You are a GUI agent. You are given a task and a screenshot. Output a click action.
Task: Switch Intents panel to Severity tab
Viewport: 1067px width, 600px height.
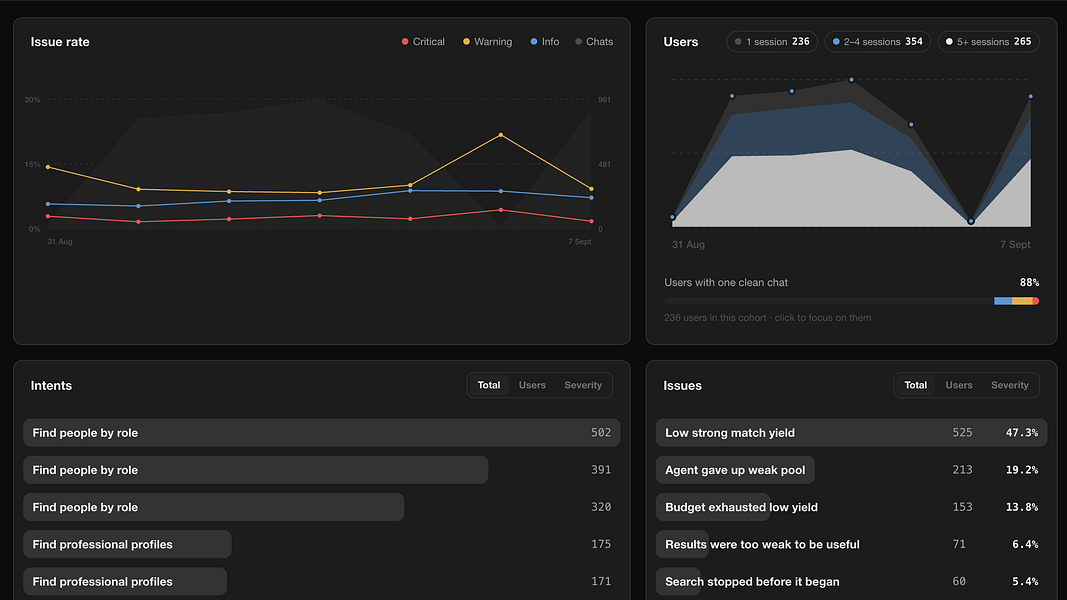click(x=583, y=385)
